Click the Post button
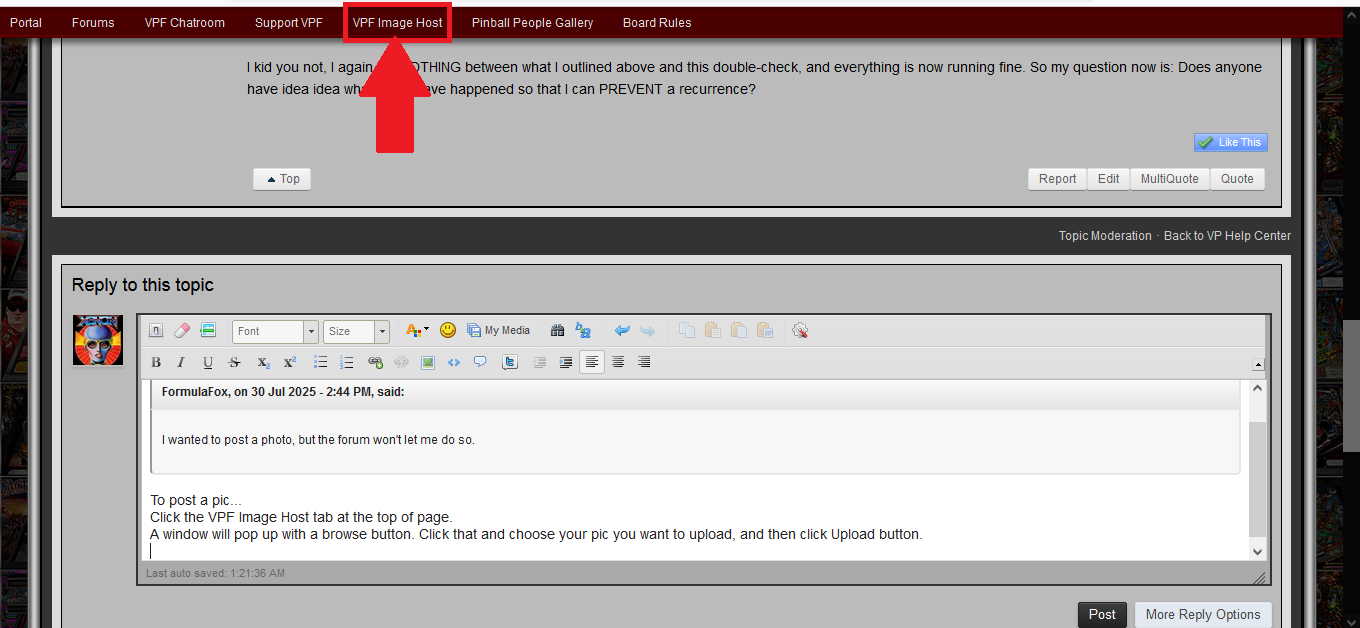Image resolution: width=1360 pixels, height=628 pixels. 1102,615
